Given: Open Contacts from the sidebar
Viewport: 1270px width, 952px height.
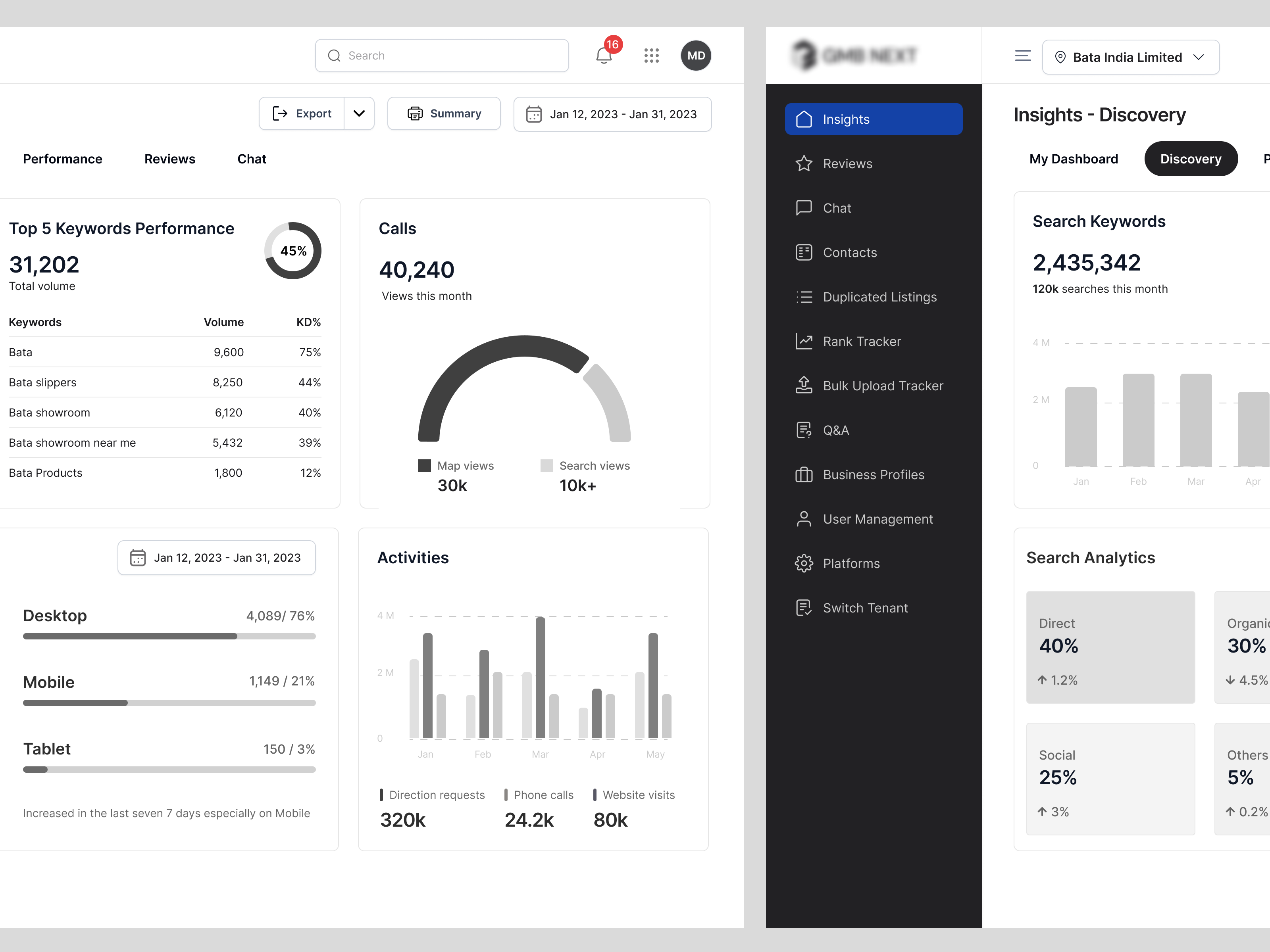Looking at the screenshot, I should coord(849,253).
